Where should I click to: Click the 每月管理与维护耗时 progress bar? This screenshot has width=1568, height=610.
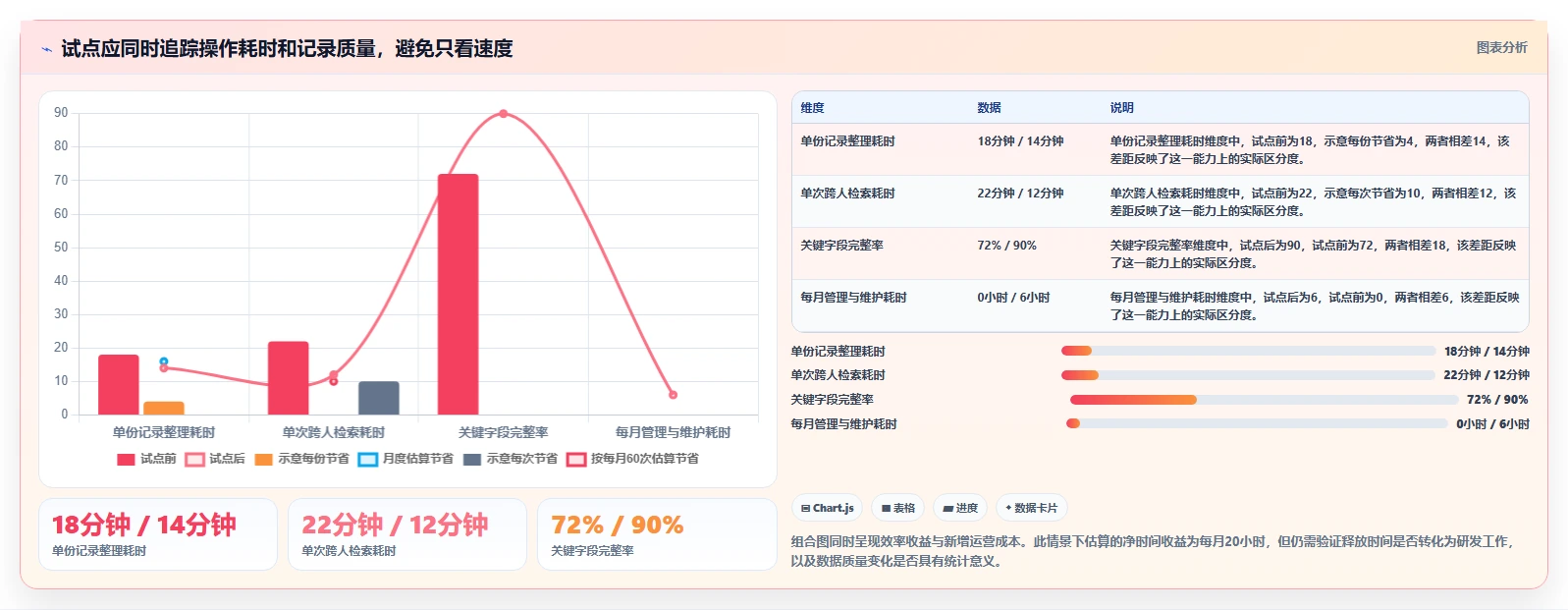click(x=1257, y=423)
